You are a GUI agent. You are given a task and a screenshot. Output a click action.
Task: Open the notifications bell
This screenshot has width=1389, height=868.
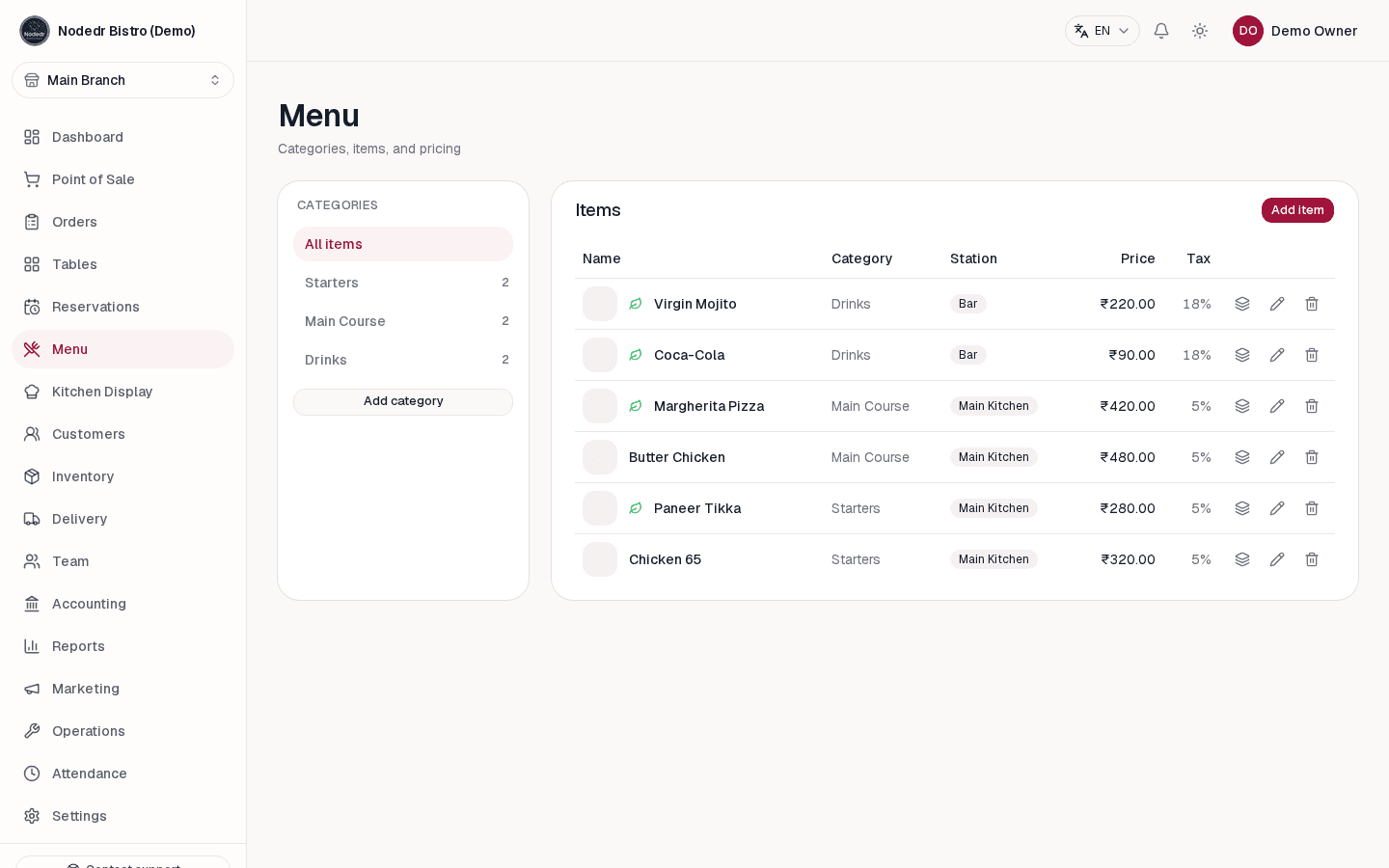[1161, 31]
